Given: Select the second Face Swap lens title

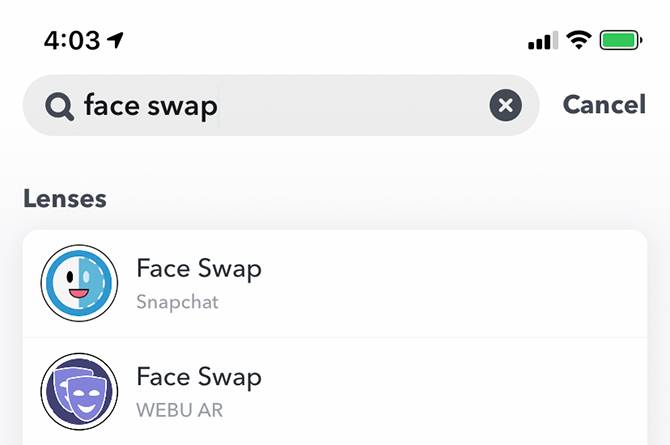Looking at the screenshot, I should pyautogui.click(x=199, y=377).
